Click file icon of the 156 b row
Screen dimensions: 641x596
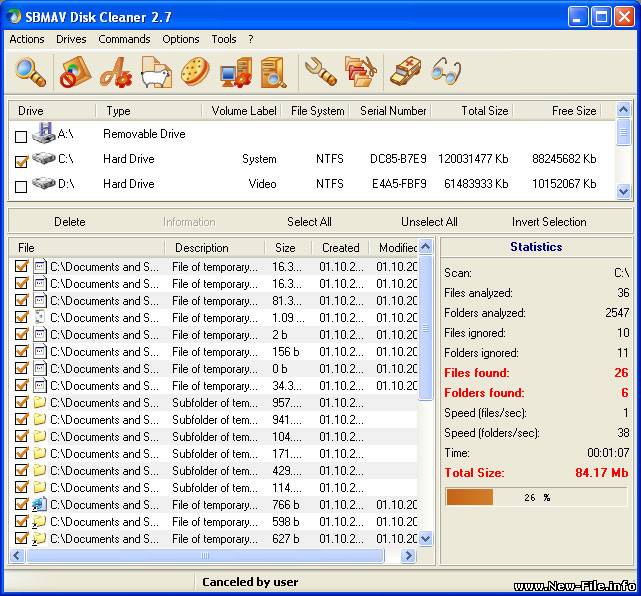point(40,352)
